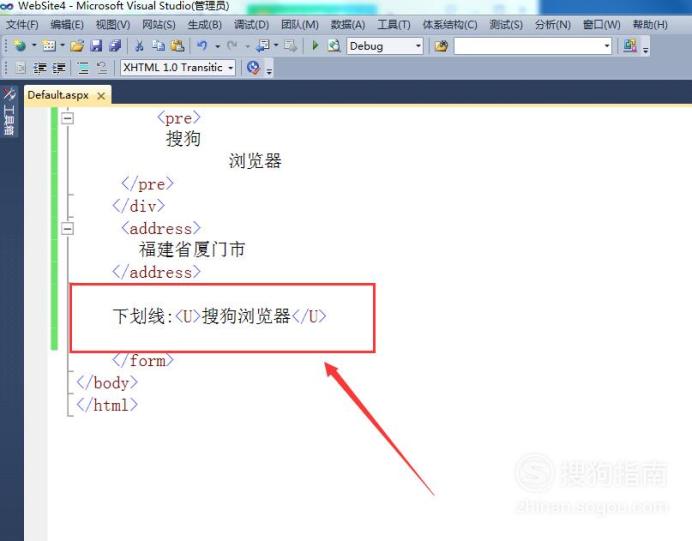The width and height of the screenshot is (692, 541).
Task: Click the Paste clipboard icon
Action: coord(177,45)
